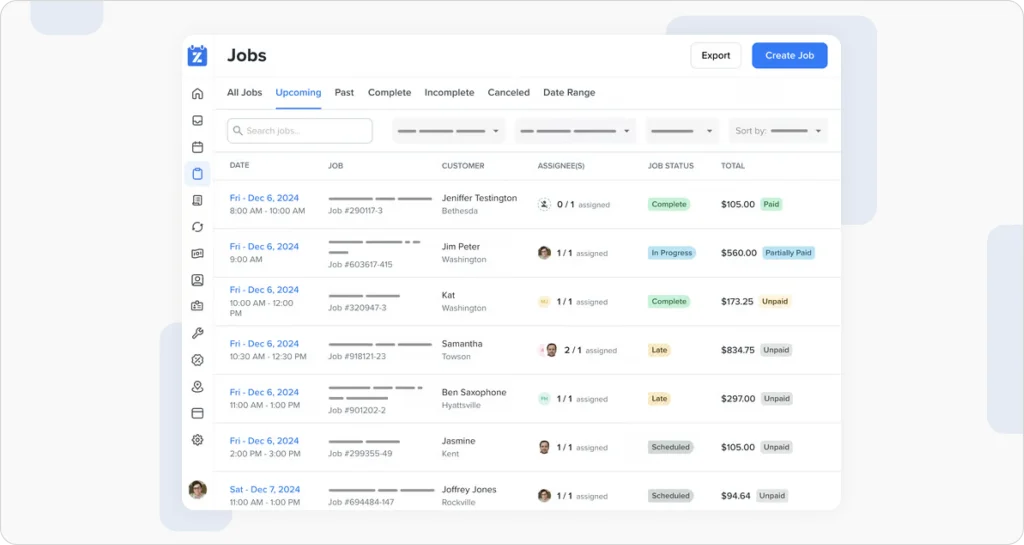
Task: Open the Sat - Dec 7, 2024 job link
Action: (264, 490)
